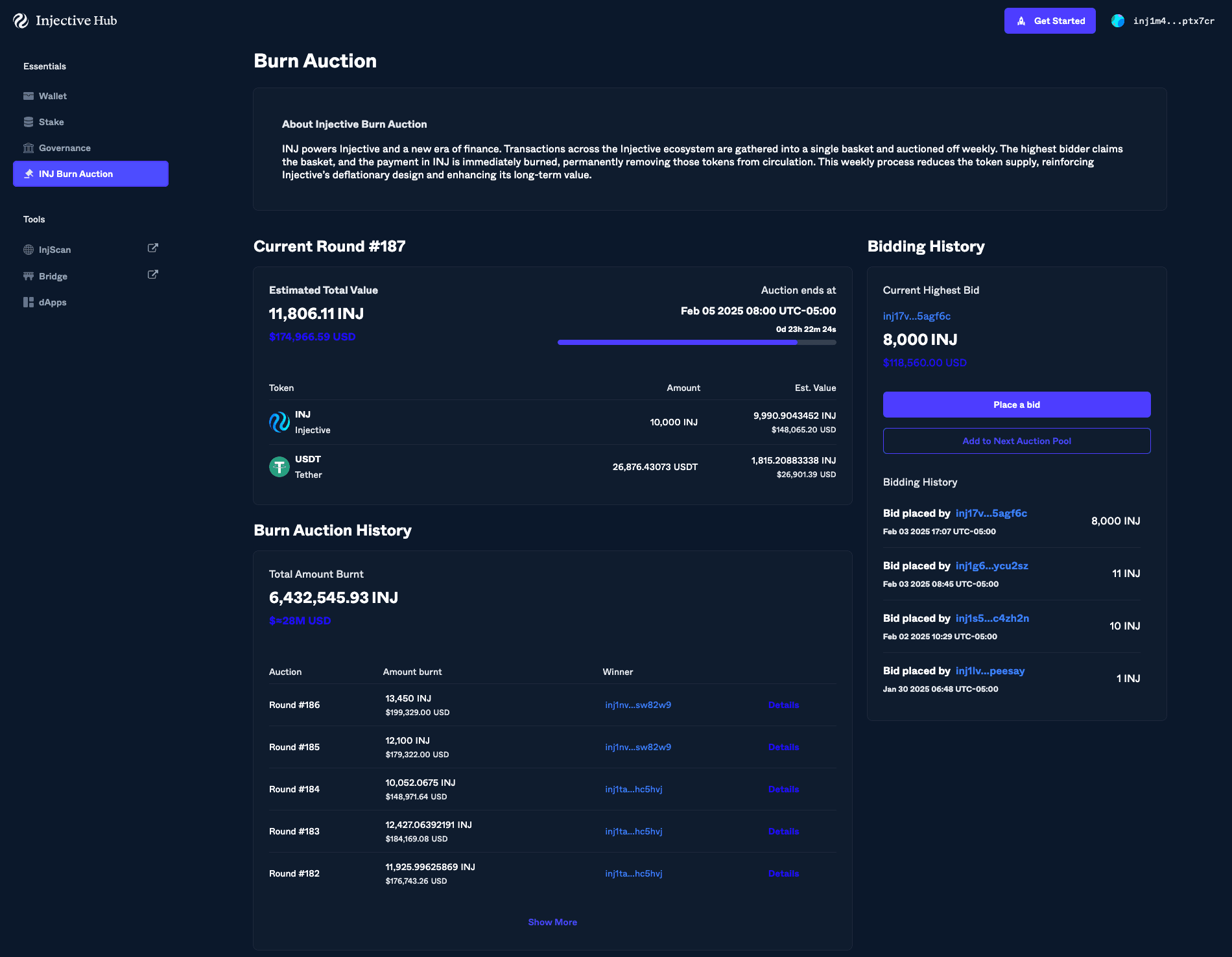
Task: Click the 12,427.06392191 INJ amount
Action: 429,825
